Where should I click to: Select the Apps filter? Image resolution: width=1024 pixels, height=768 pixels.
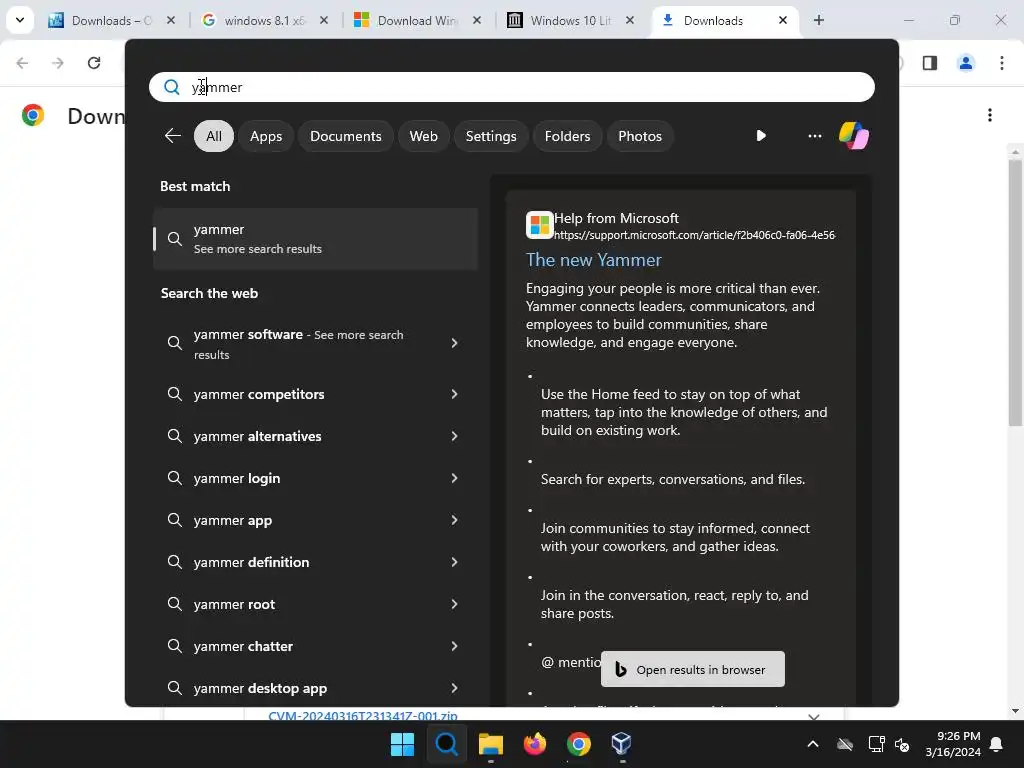(266, 136)
